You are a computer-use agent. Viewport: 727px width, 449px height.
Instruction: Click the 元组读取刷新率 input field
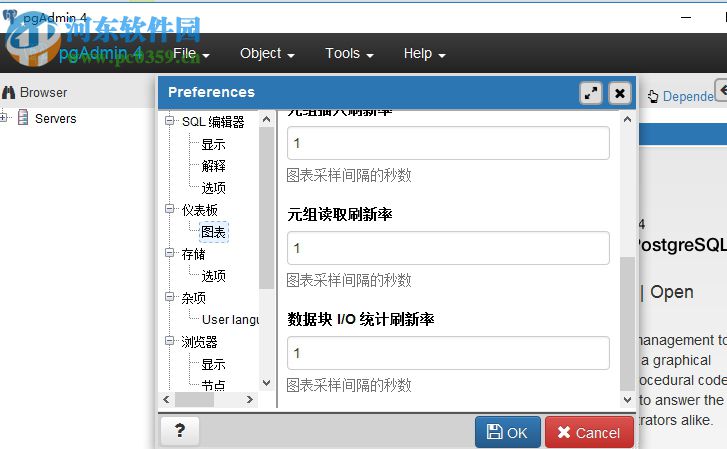pyautogui.click(x=448, y=248)
